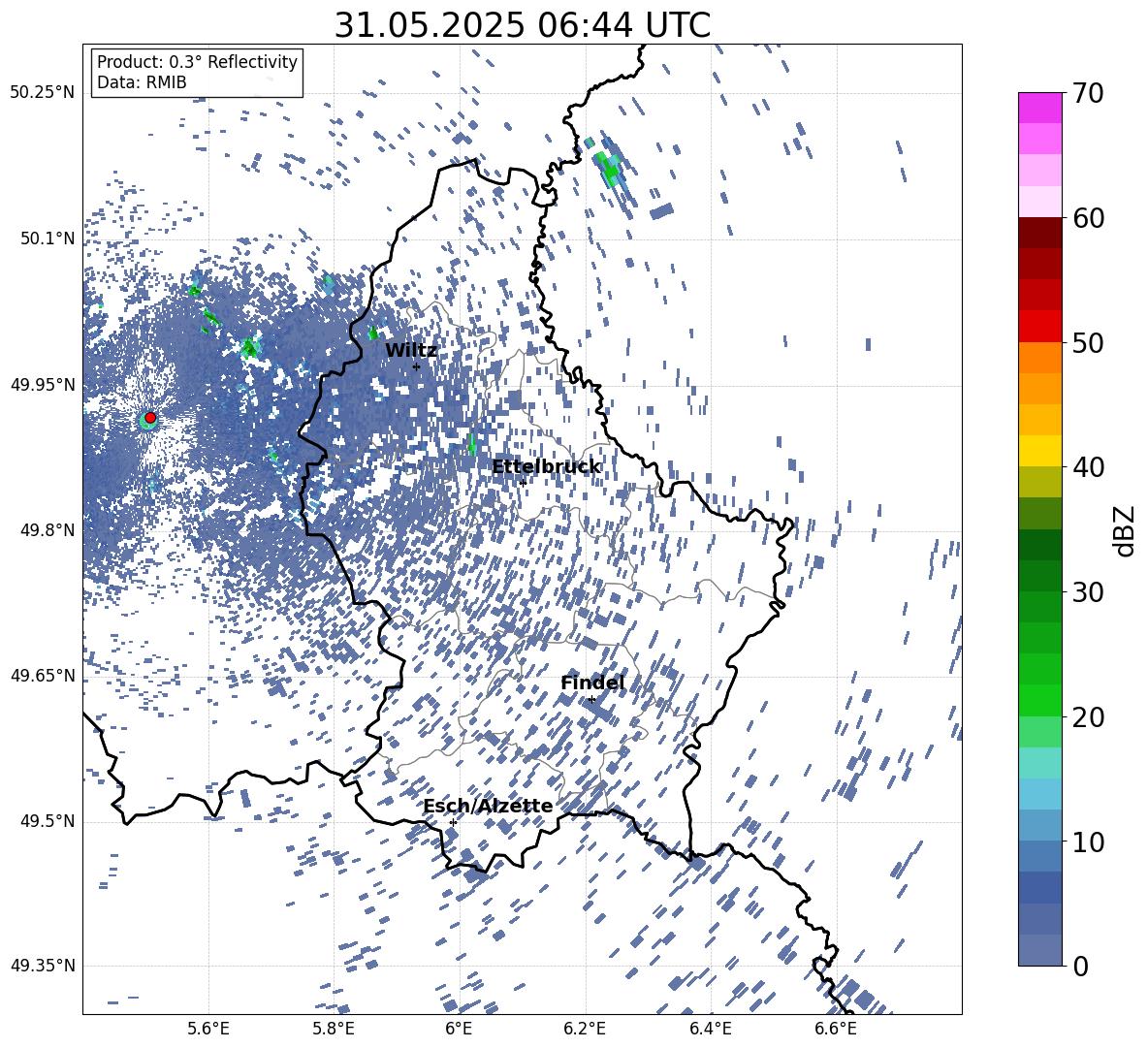Viewport: 1148px width, 1048px height.
Task: Click the Findel location label
Action: pyautogui.click(x=592, y=683)
